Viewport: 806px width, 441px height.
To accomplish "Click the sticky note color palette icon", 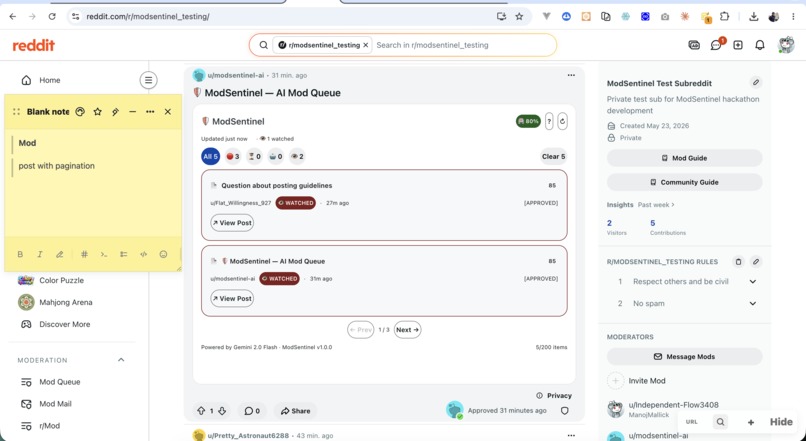I will click(80, 112).
